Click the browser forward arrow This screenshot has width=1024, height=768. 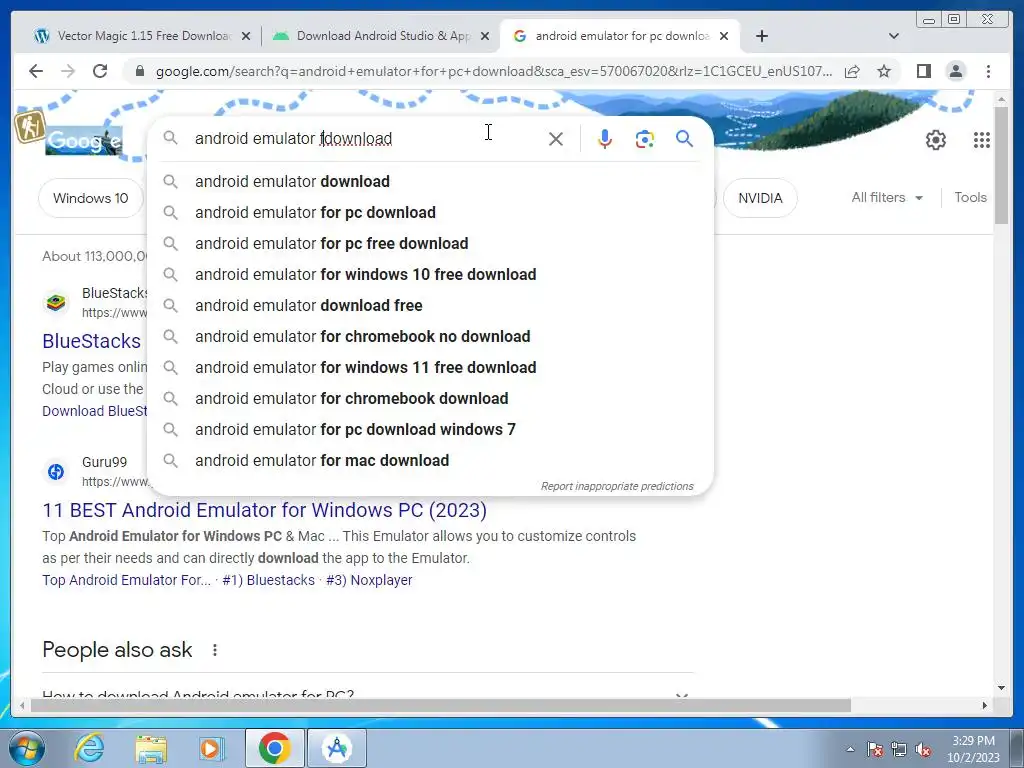68,71
